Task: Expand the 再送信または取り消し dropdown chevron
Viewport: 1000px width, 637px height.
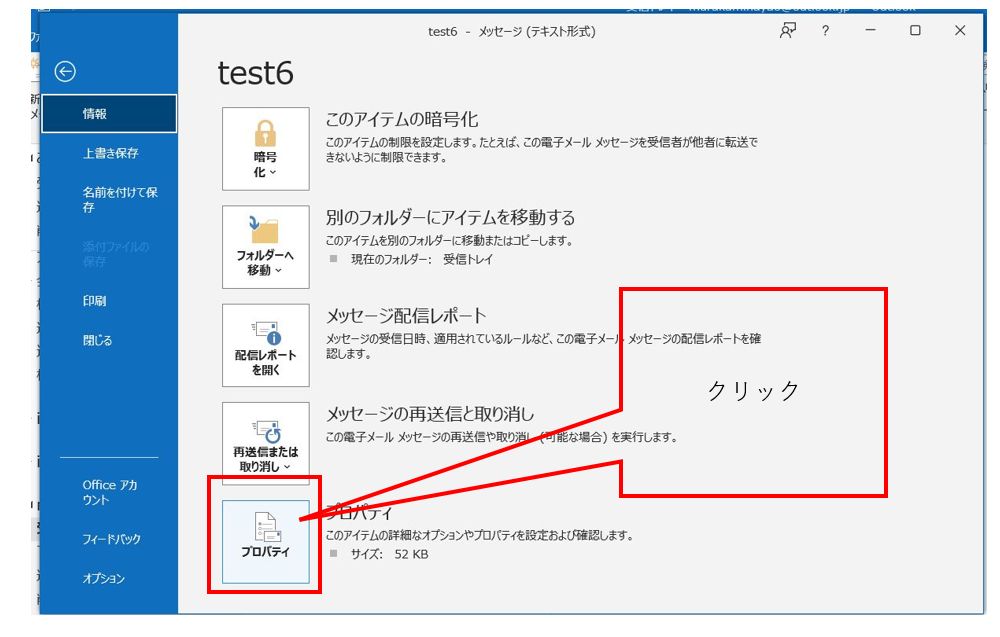Action: point(287,464)
